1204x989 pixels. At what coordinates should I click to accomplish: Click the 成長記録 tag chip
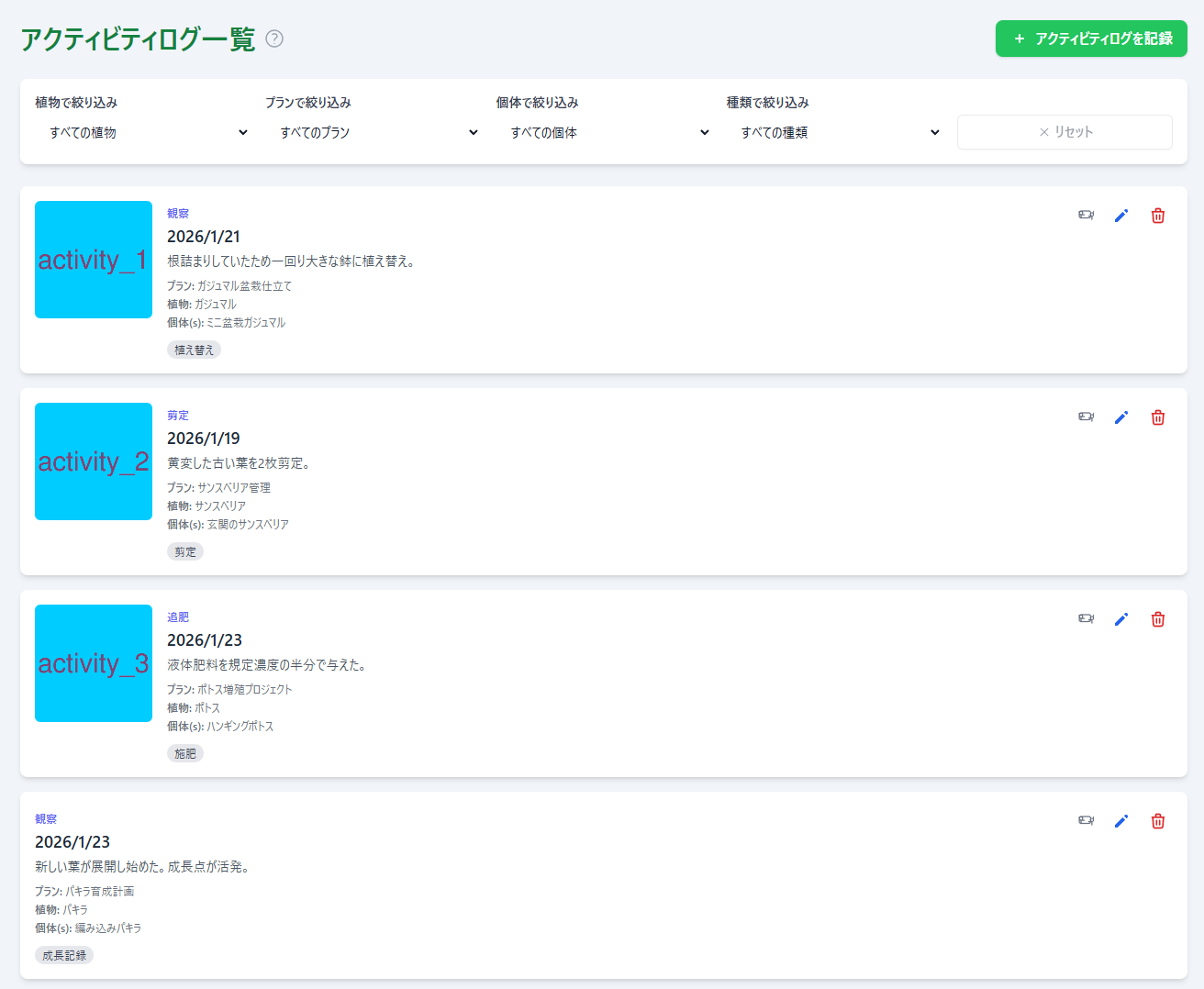point(64,955)
